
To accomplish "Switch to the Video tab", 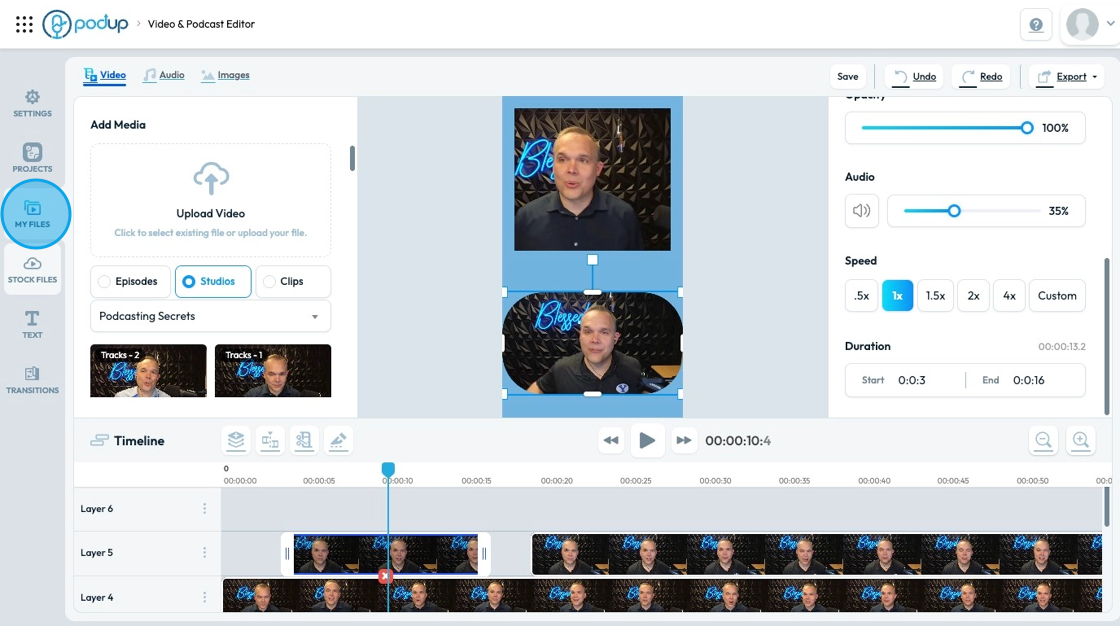I will [105, 75].
